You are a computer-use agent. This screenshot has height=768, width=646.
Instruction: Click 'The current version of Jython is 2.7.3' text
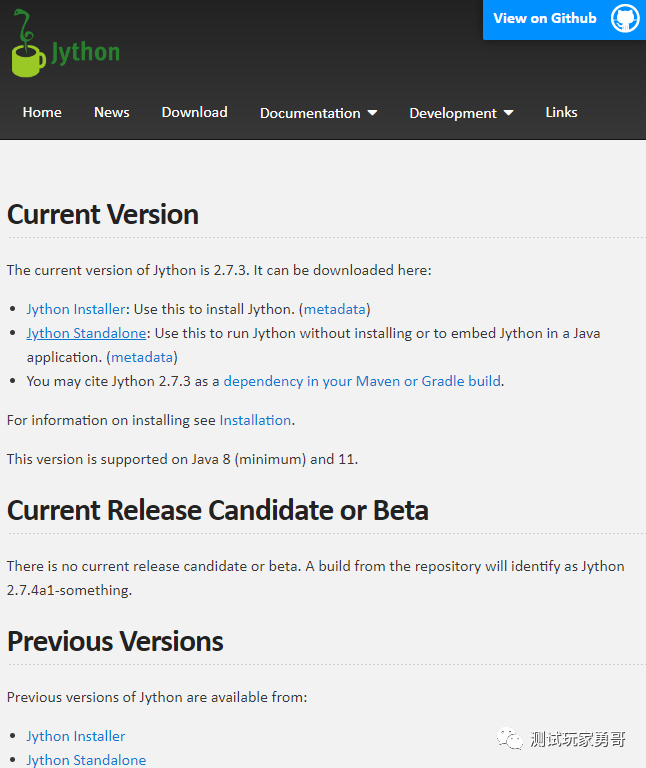point(128,270)
